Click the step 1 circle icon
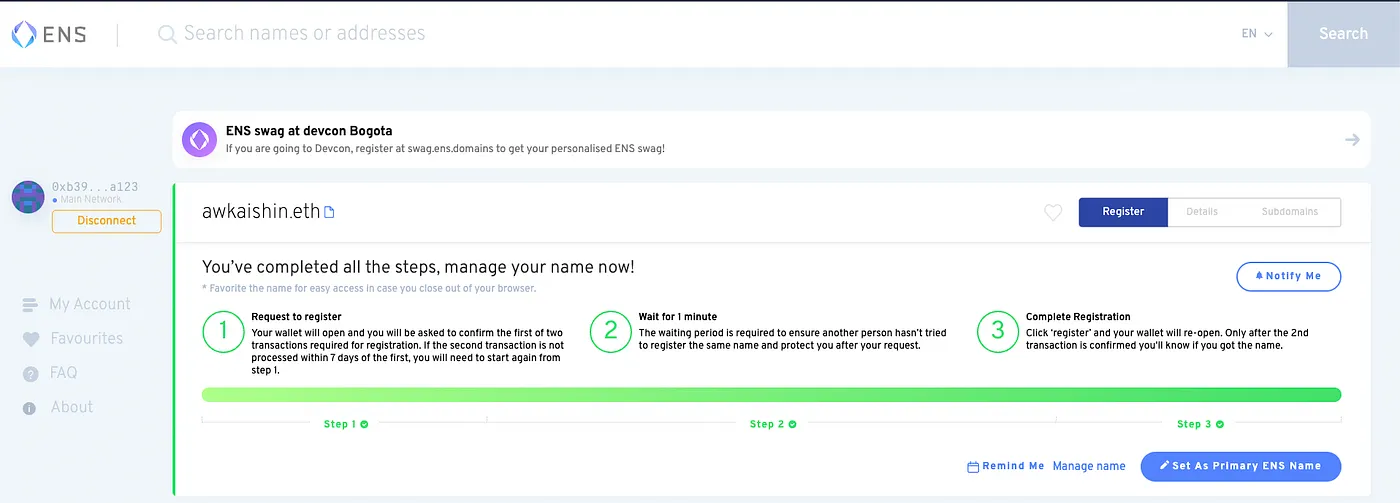The height and width of the screenshot is (503, 1400). (222, 332)
